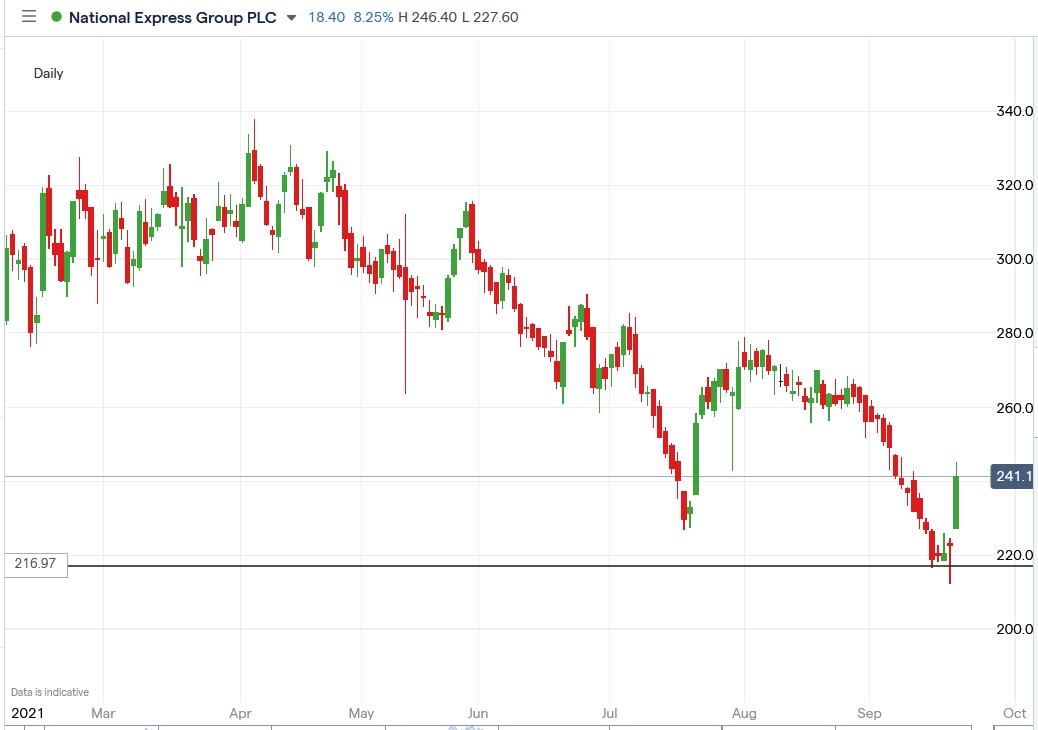Click the green market-status indicator dot
This screenshot has width=1038, height=730.
click(x=57, y=17)
